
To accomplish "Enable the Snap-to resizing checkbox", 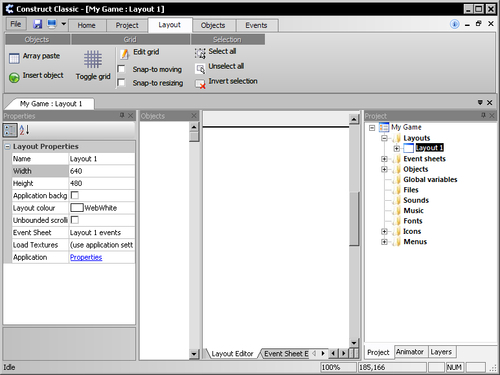I will [x=122, y=82].
